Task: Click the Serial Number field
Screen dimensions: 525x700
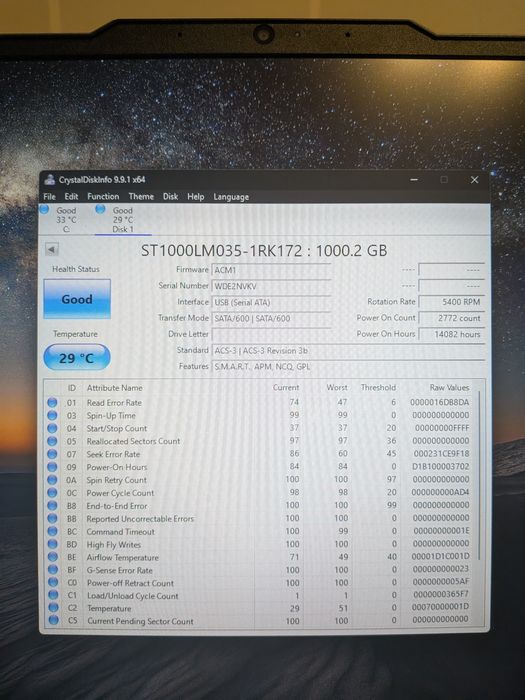Action: (271, 286)
